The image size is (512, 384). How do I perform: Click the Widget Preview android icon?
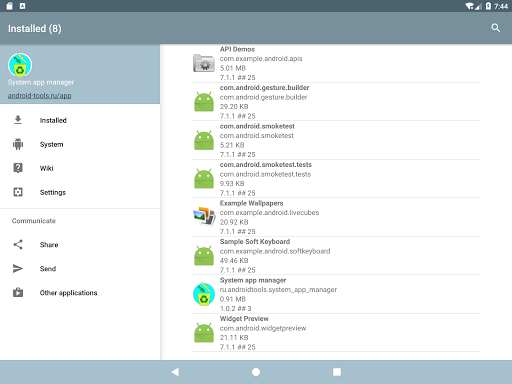pyautogui.click(x=204, y=332)
